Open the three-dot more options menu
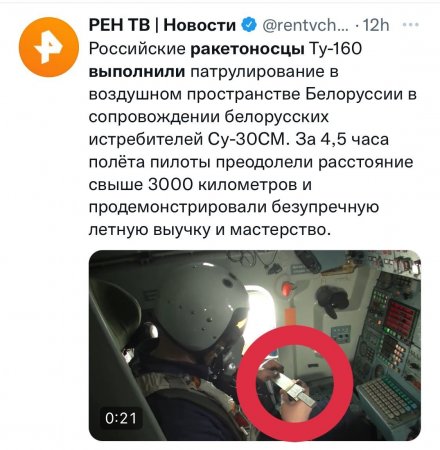 [410, 25]
